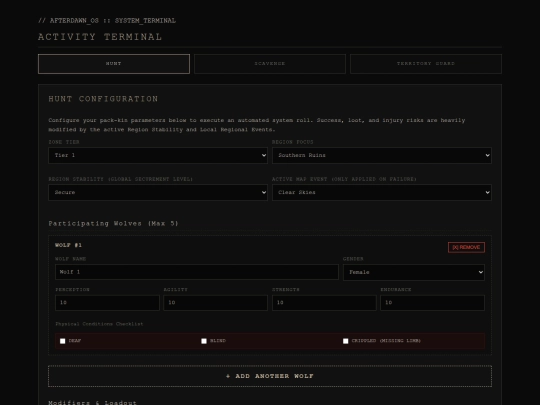Click the Perception value field
Viewport: 540px width, 405px height.
tap(107, 303)
